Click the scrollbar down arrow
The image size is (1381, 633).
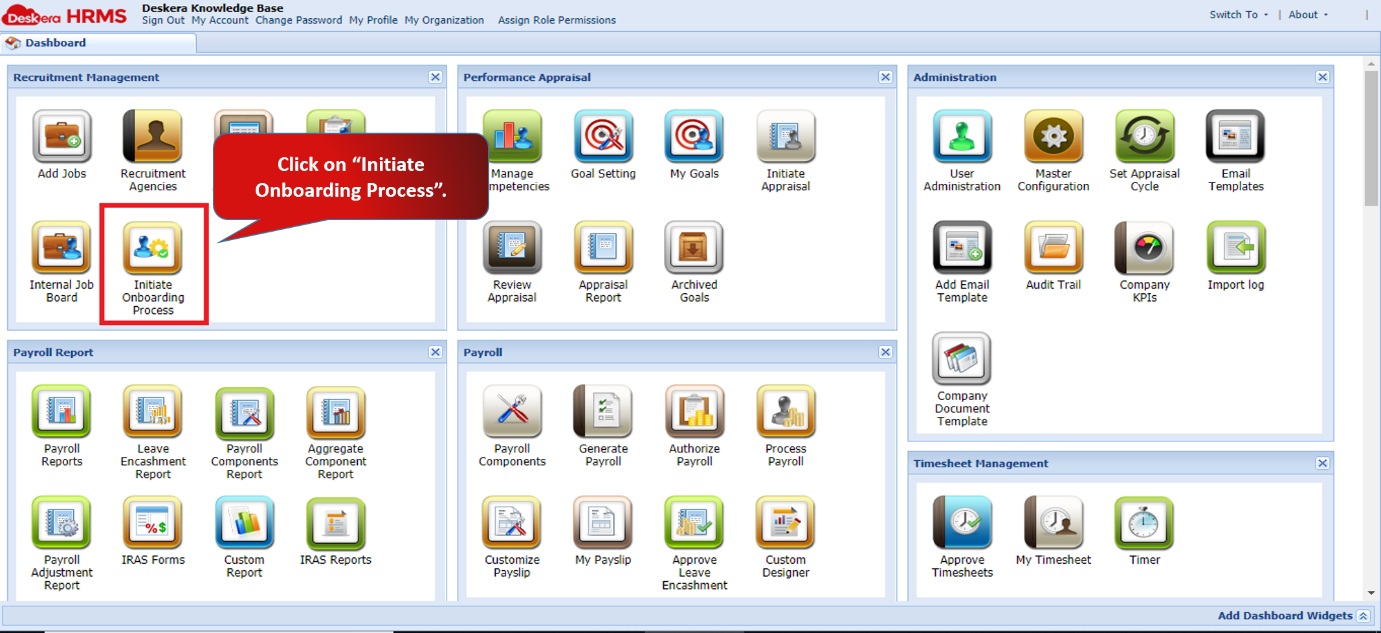click(1371, 594)
